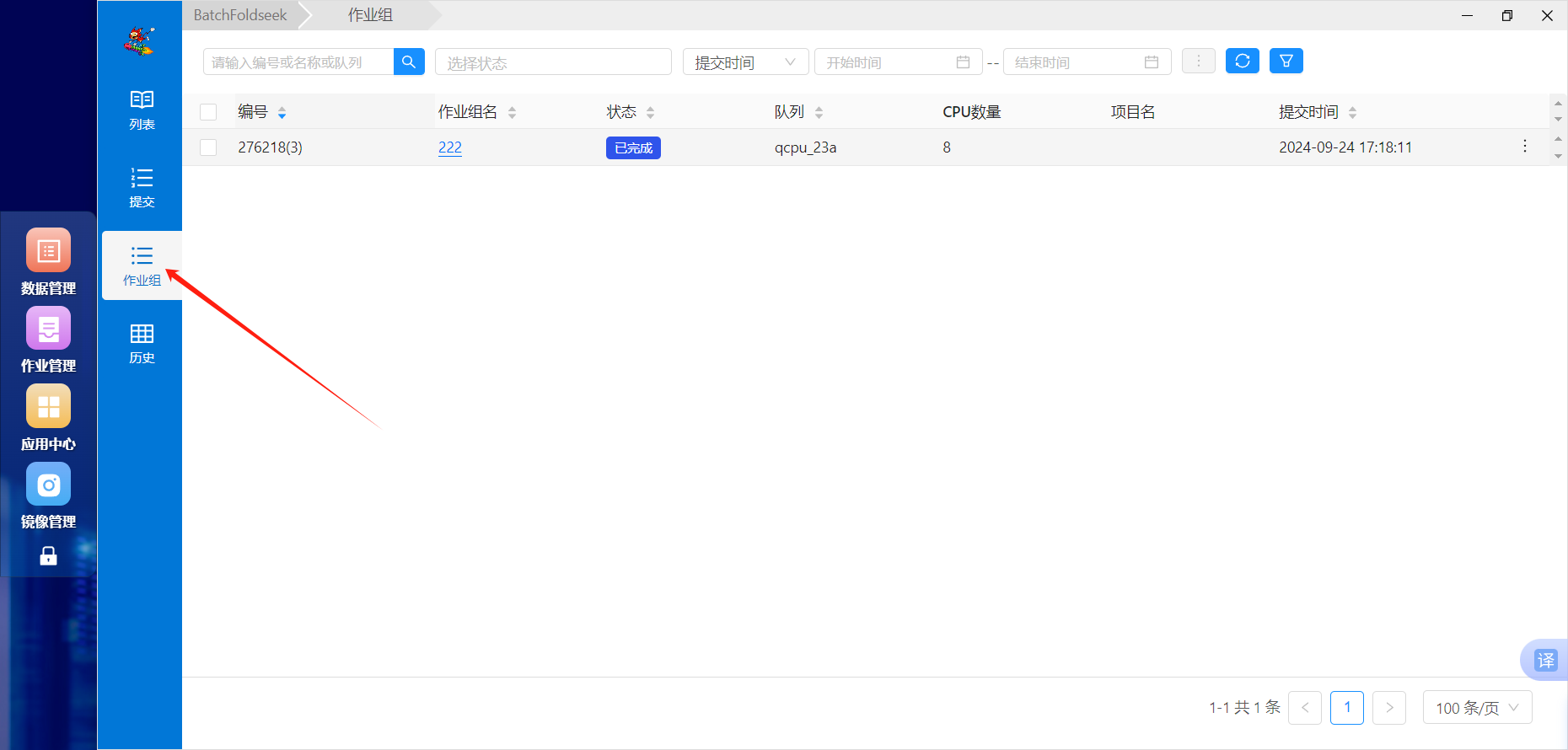Sort table by 提交时间 column header

pyautogui.click(x=1352, y=112)
